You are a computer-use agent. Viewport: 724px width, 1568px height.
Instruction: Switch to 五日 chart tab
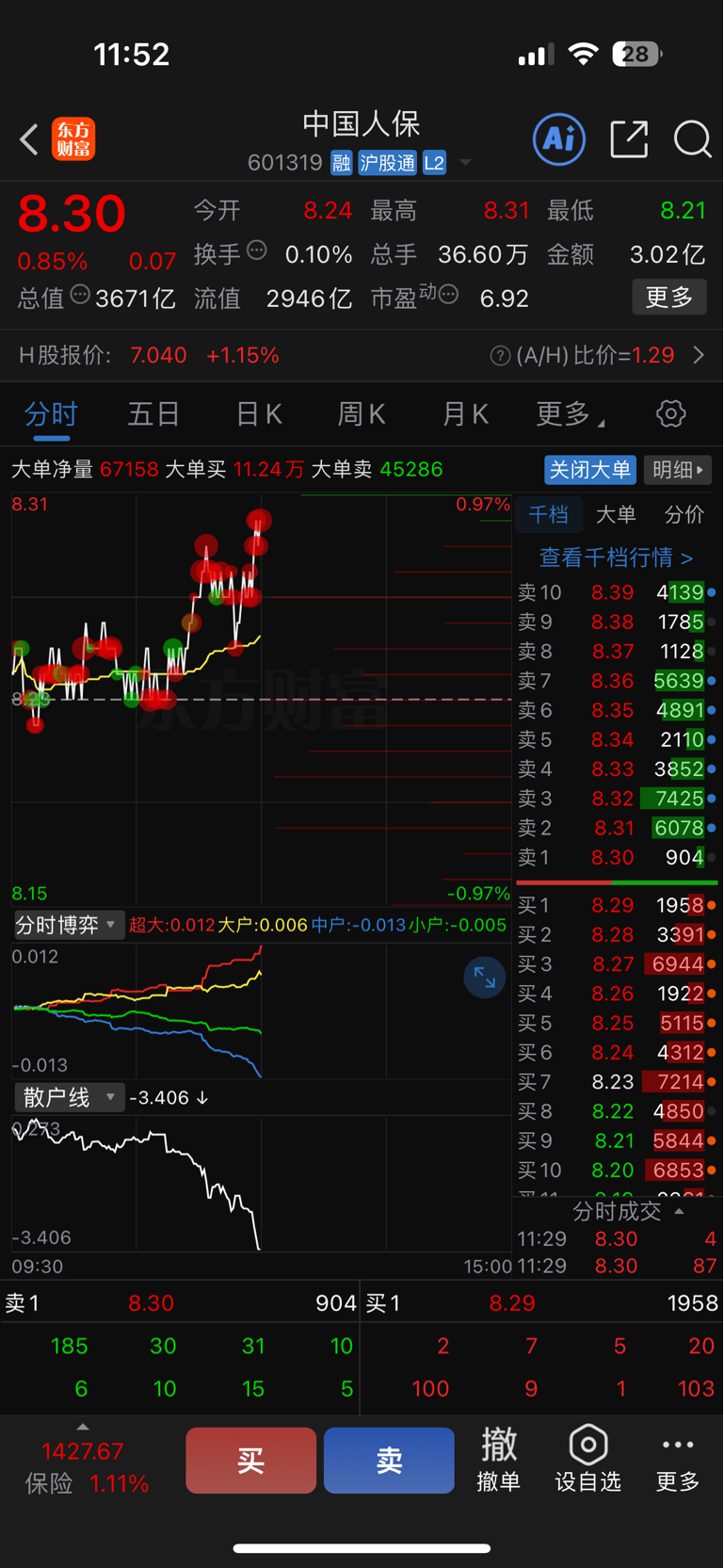(x=153, y=413)
